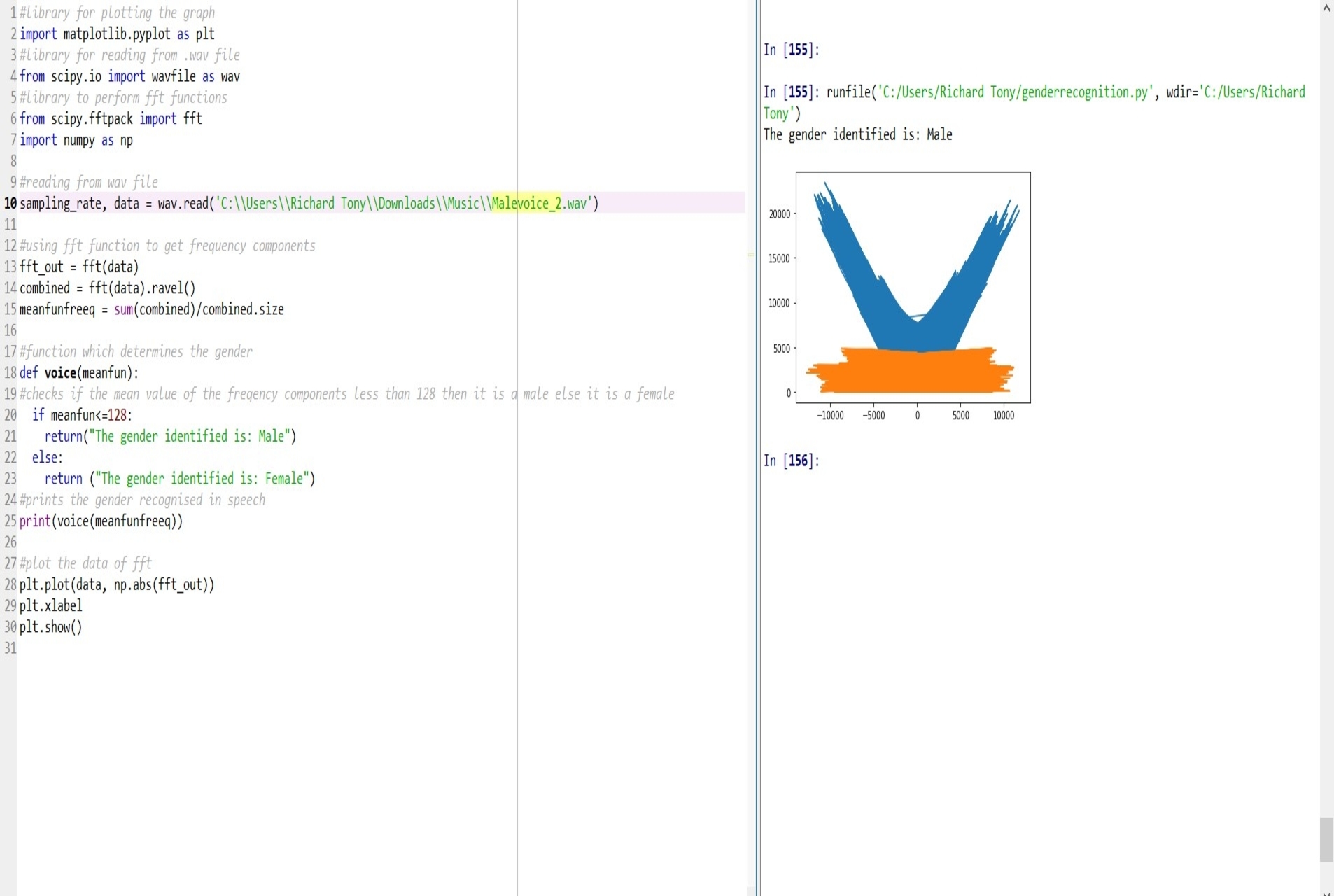Click line number 31 in editor gutter

coord(10,648)
